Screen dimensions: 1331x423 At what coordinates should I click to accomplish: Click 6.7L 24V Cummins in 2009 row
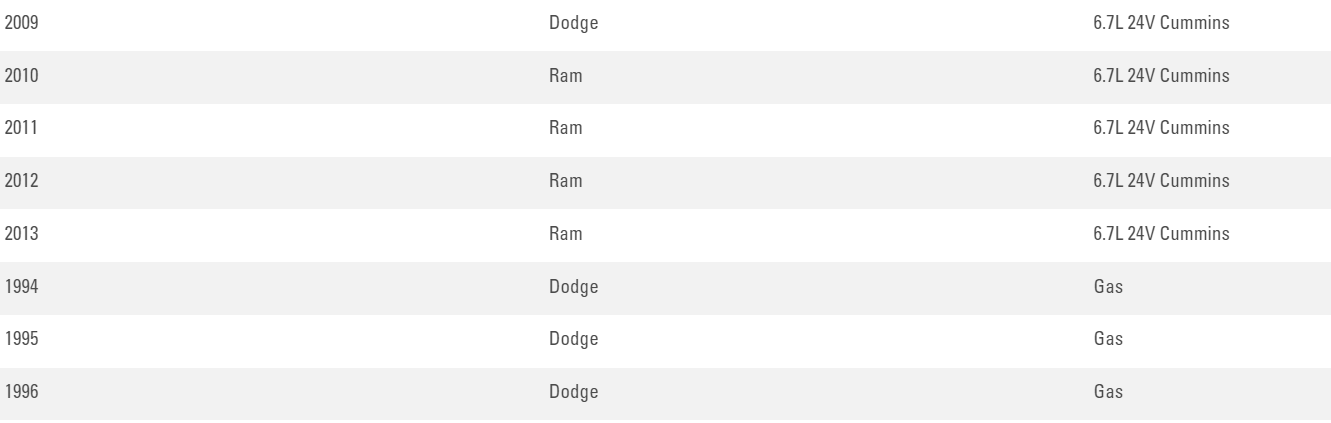[1161, 23]
